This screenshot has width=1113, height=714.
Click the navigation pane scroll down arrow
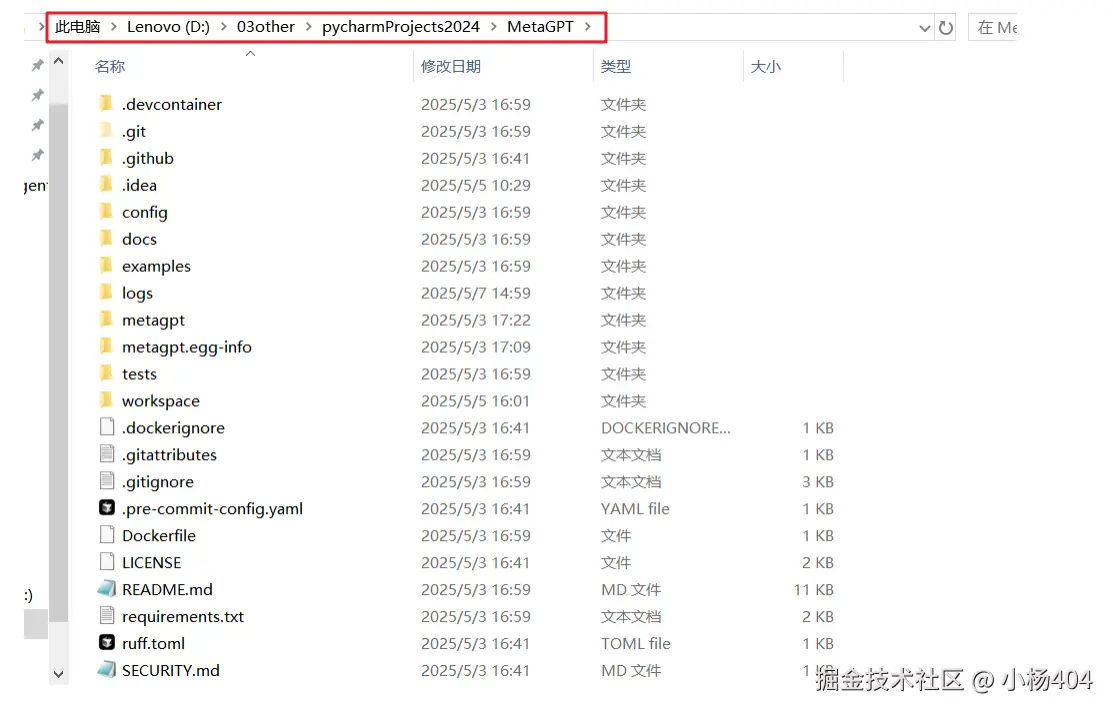(59, 674)
